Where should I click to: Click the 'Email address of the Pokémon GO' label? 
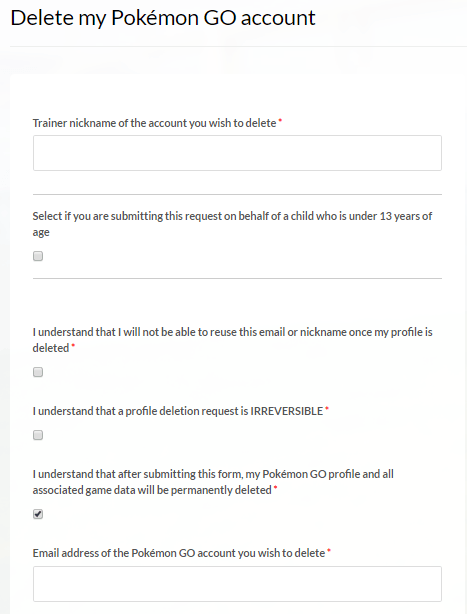179,553
